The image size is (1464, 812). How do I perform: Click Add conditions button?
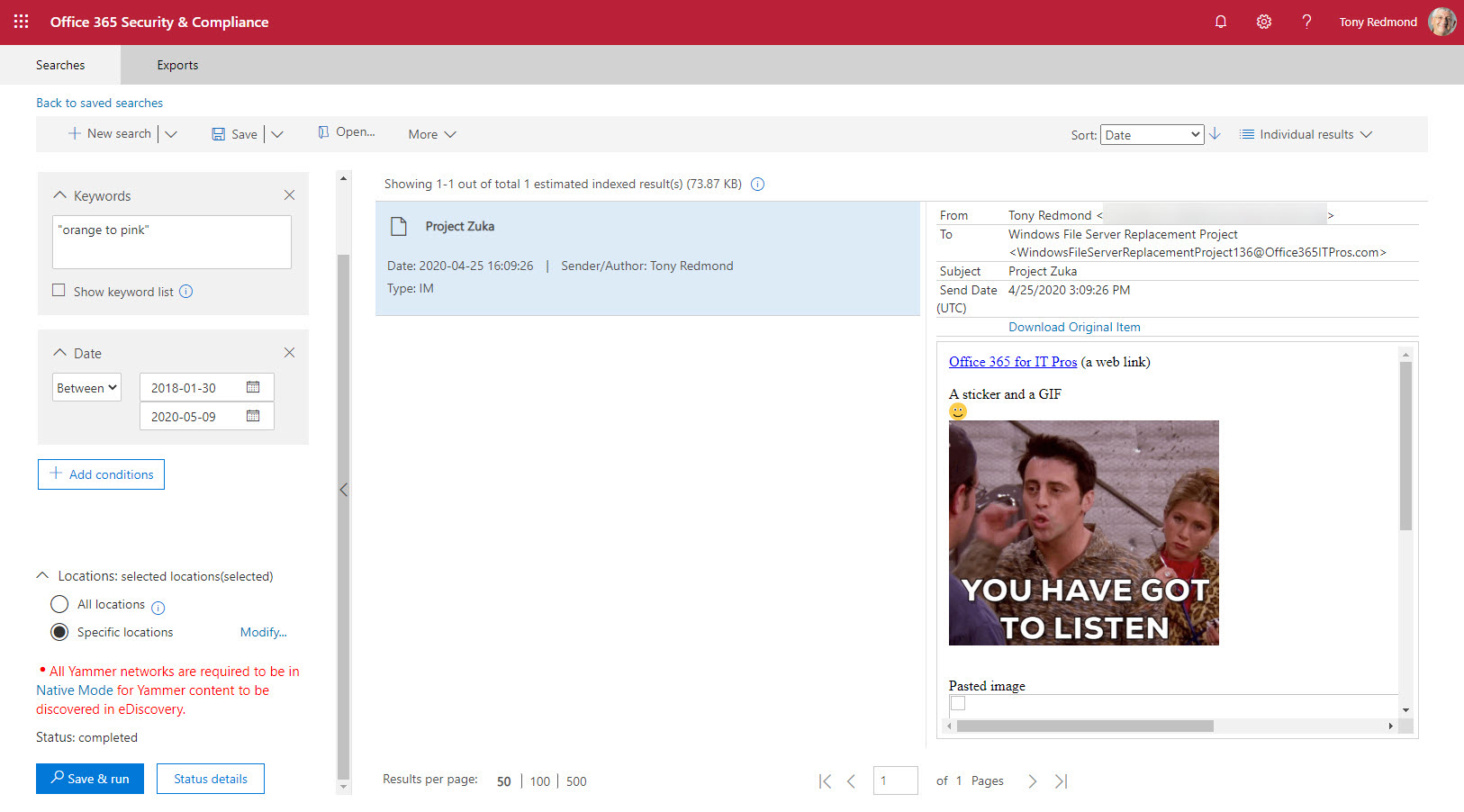pos(101,474)
